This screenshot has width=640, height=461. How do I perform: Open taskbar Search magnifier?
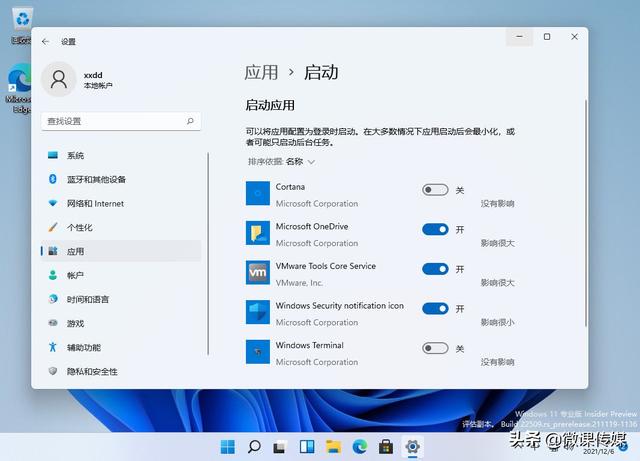[x=254, y=447]
